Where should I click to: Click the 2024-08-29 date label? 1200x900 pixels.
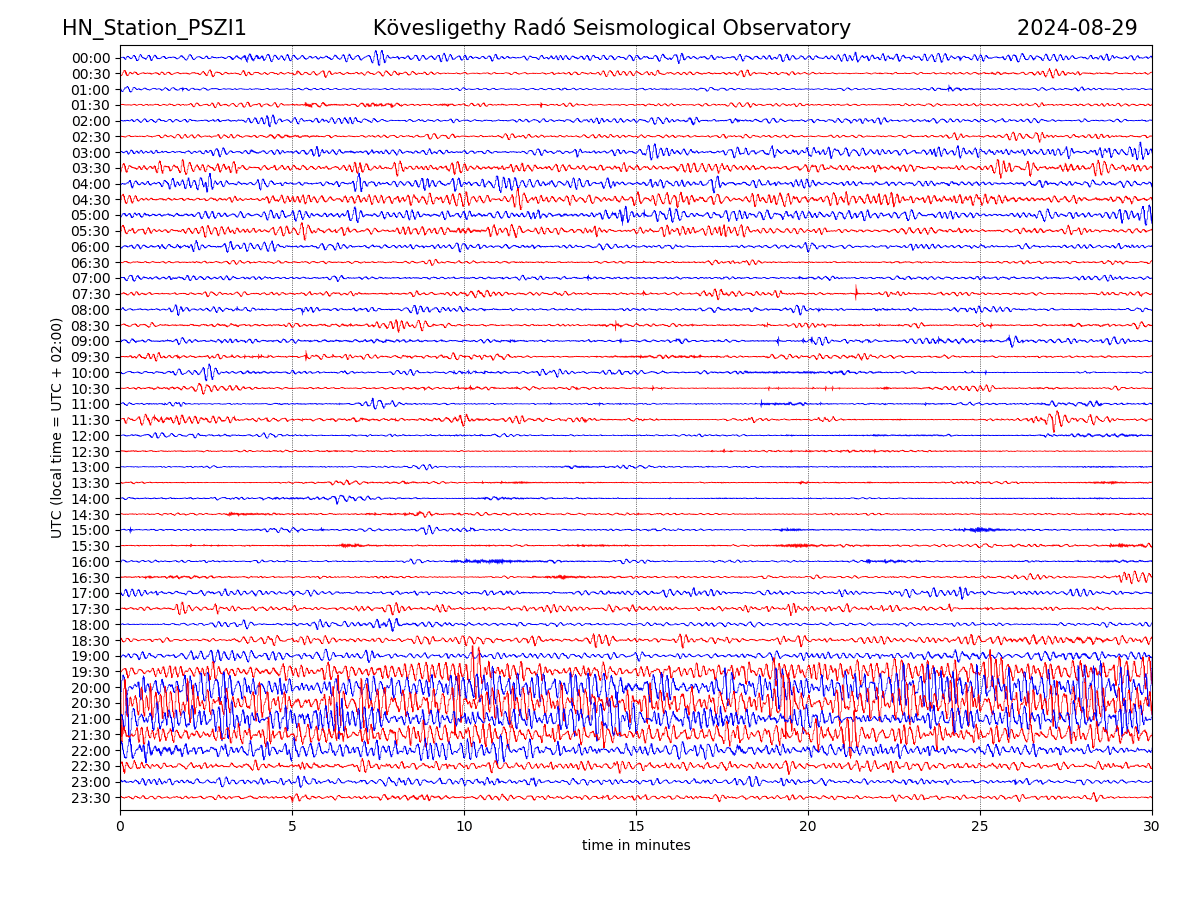click(x=1076, y=29)
